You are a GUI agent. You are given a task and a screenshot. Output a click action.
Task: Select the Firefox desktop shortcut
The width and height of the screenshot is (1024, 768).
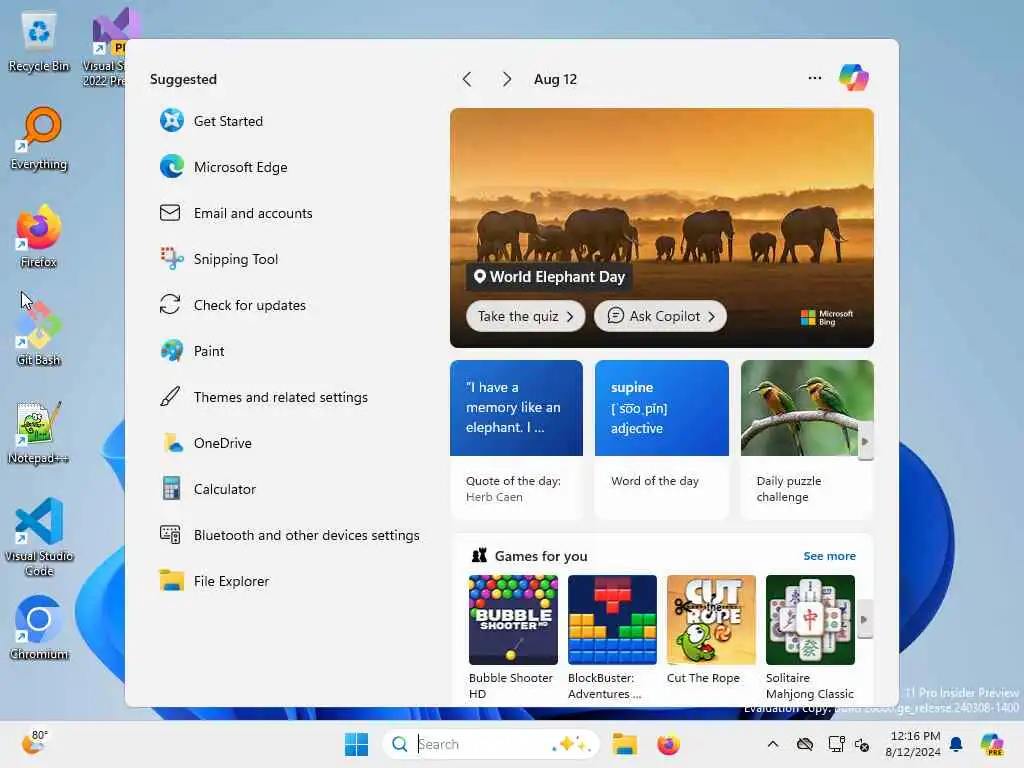pos(39,237)
